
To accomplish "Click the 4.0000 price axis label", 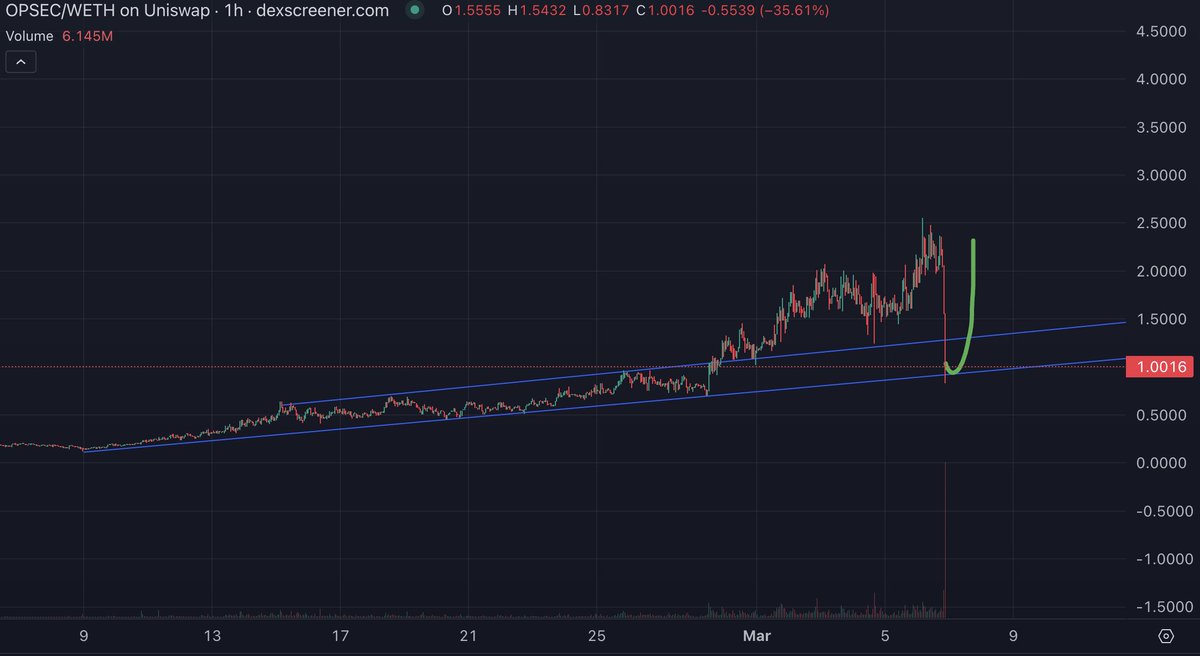I will click(1160, 80).
